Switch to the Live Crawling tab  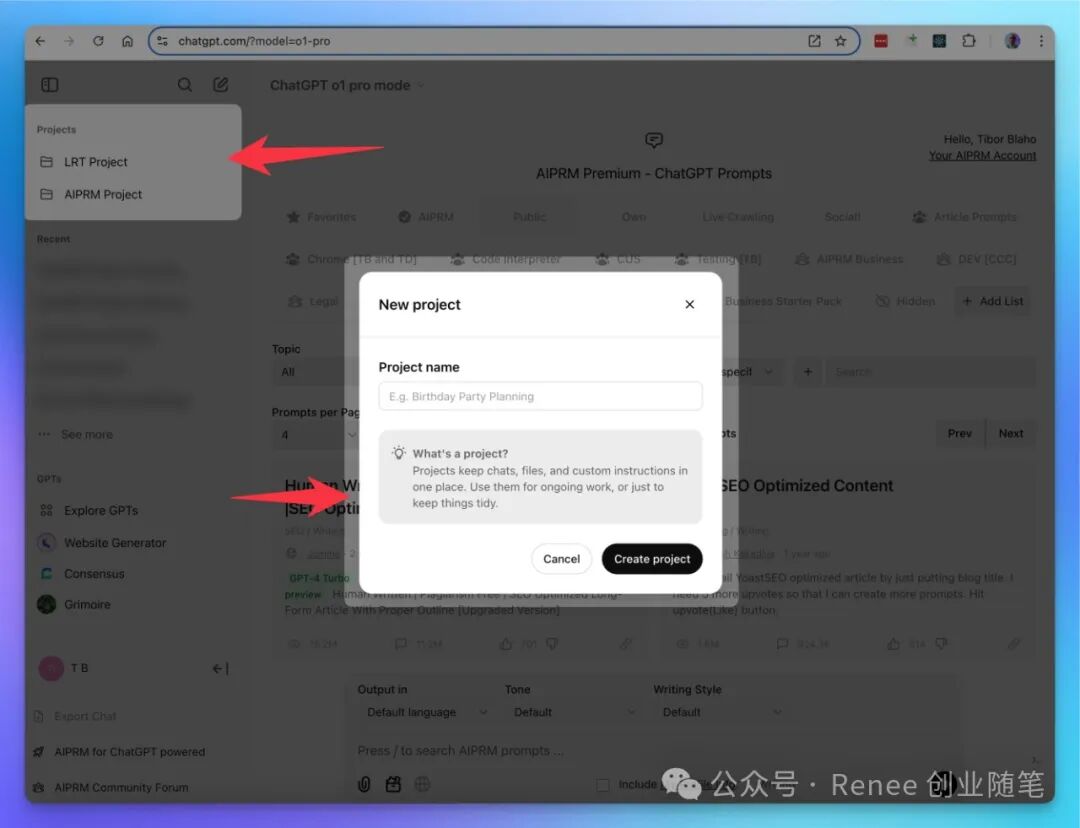click(738, 217)
